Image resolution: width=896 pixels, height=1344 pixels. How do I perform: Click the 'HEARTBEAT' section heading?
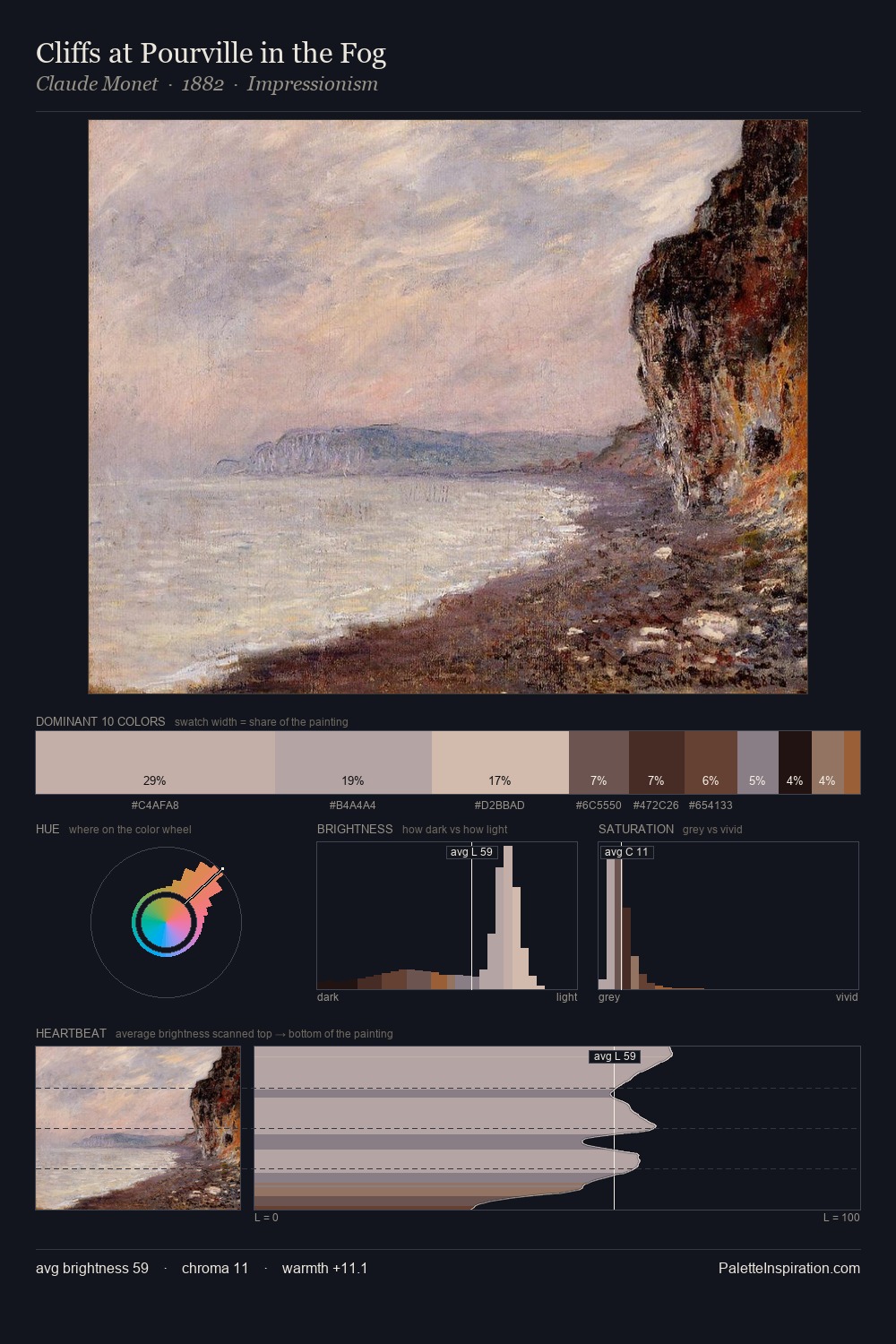pyautogui.click(x=71, y=1033)
